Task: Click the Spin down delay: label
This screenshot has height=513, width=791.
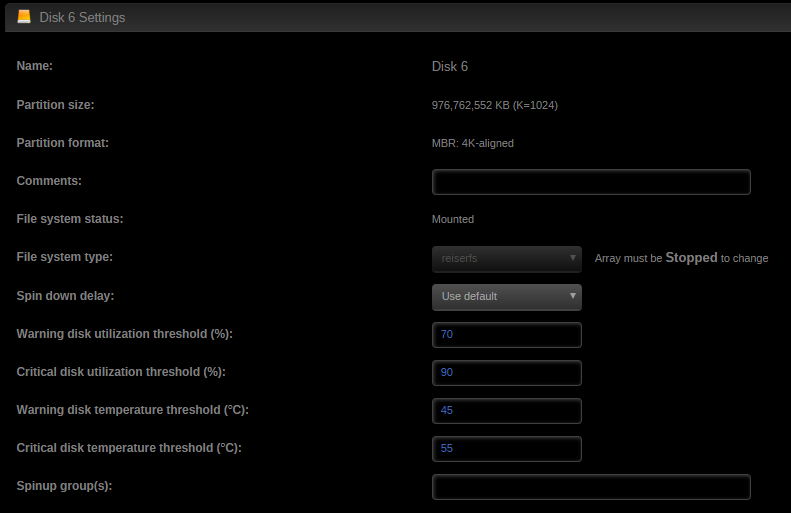Action: click(x=65, y=296)
